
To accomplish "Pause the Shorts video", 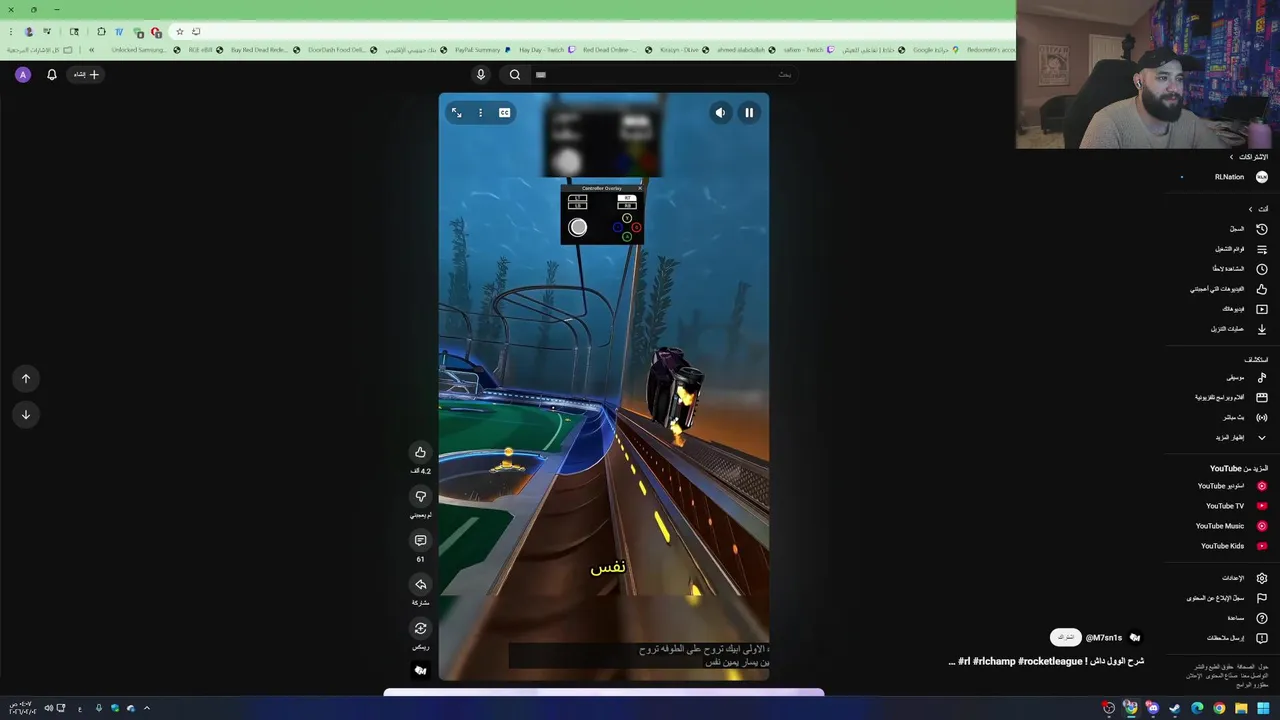I will 749,113.
